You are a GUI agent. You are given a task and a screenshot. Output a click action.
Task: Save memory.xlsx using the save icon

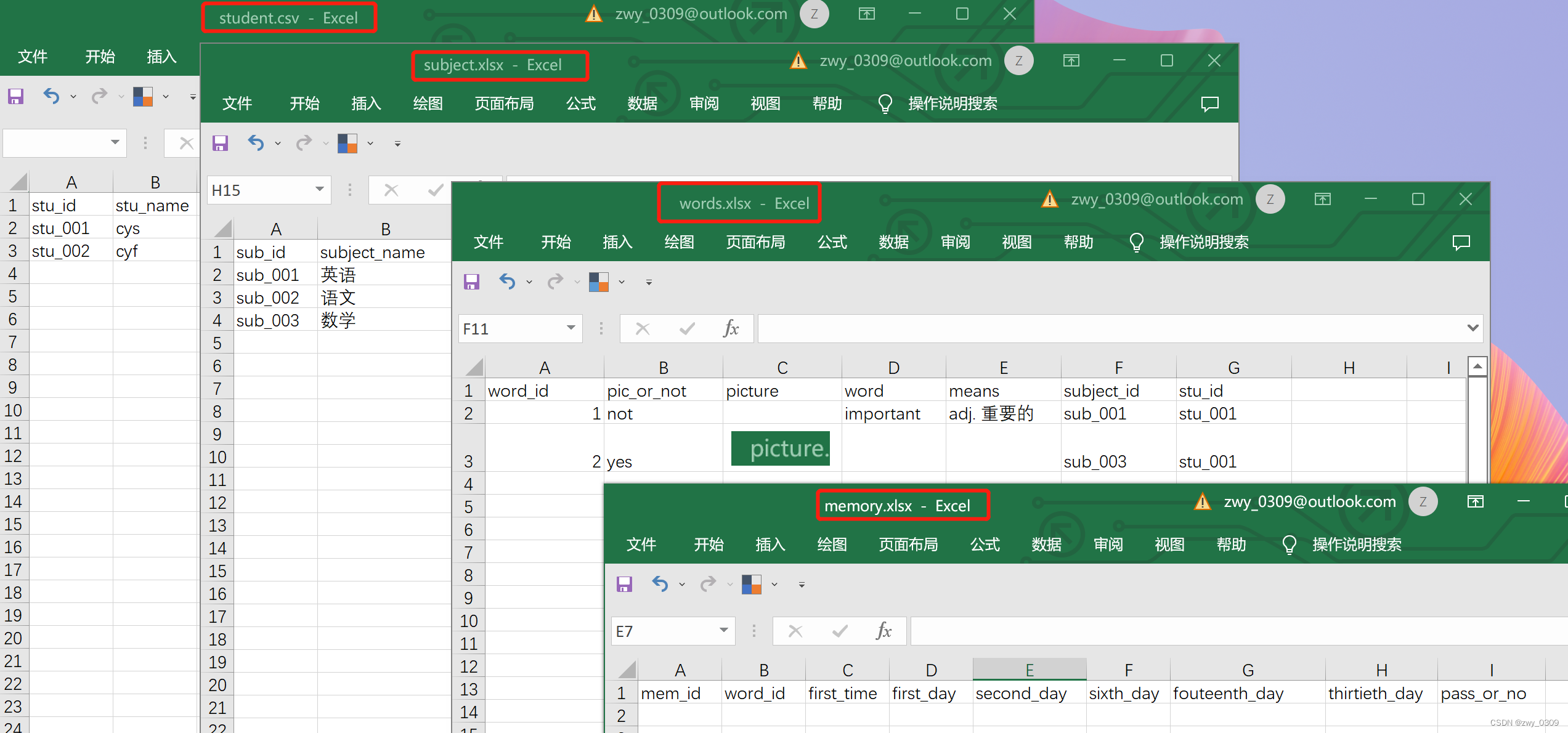pos(624,584)
